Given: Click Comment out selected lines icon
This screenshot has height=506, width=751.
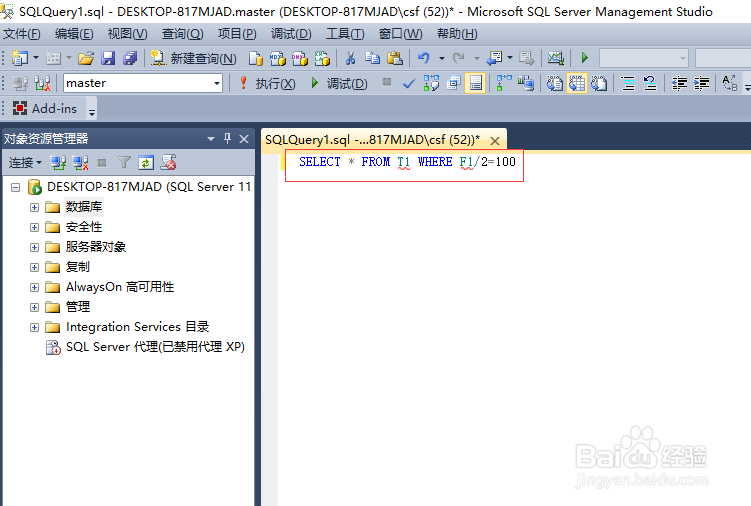Looking at the screenshot, I should [628, 83].
